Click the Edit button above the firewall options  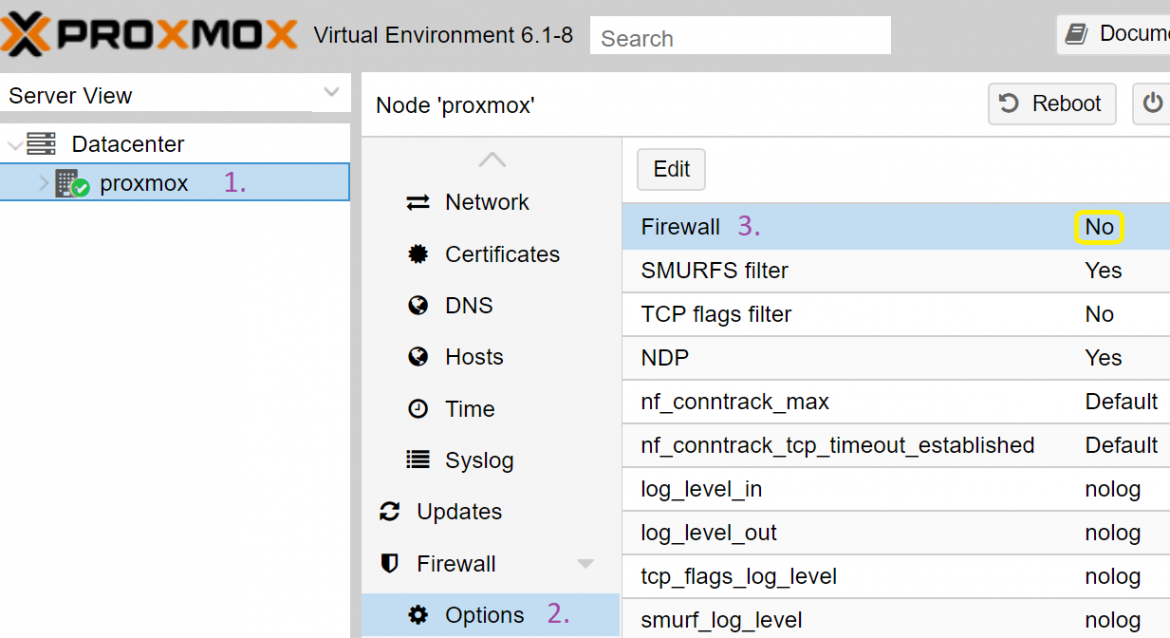pyautogui.click(x=670, y=169)
